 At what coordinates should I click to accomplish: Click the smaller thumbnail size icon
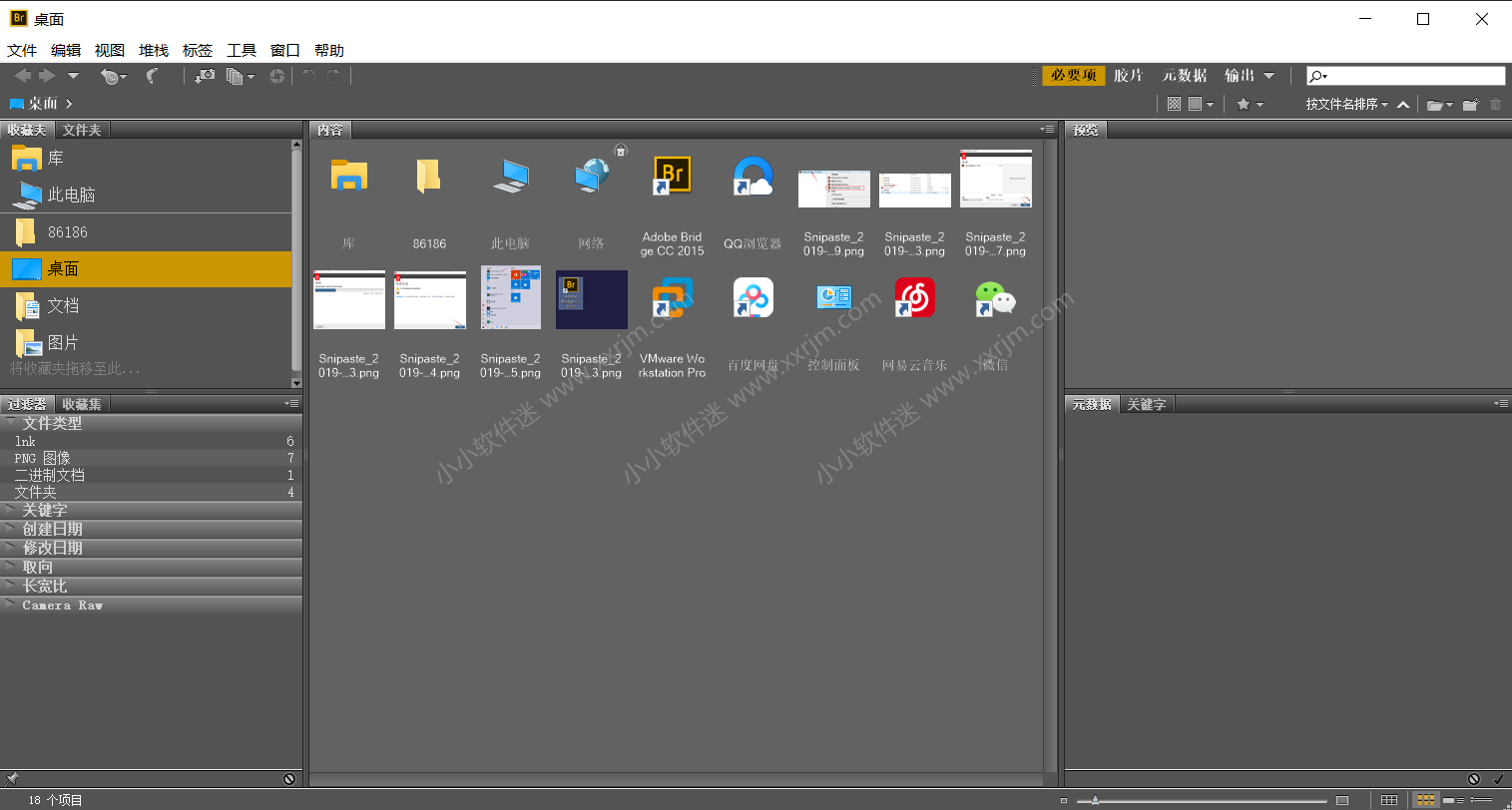click(x=1064, y=800)
